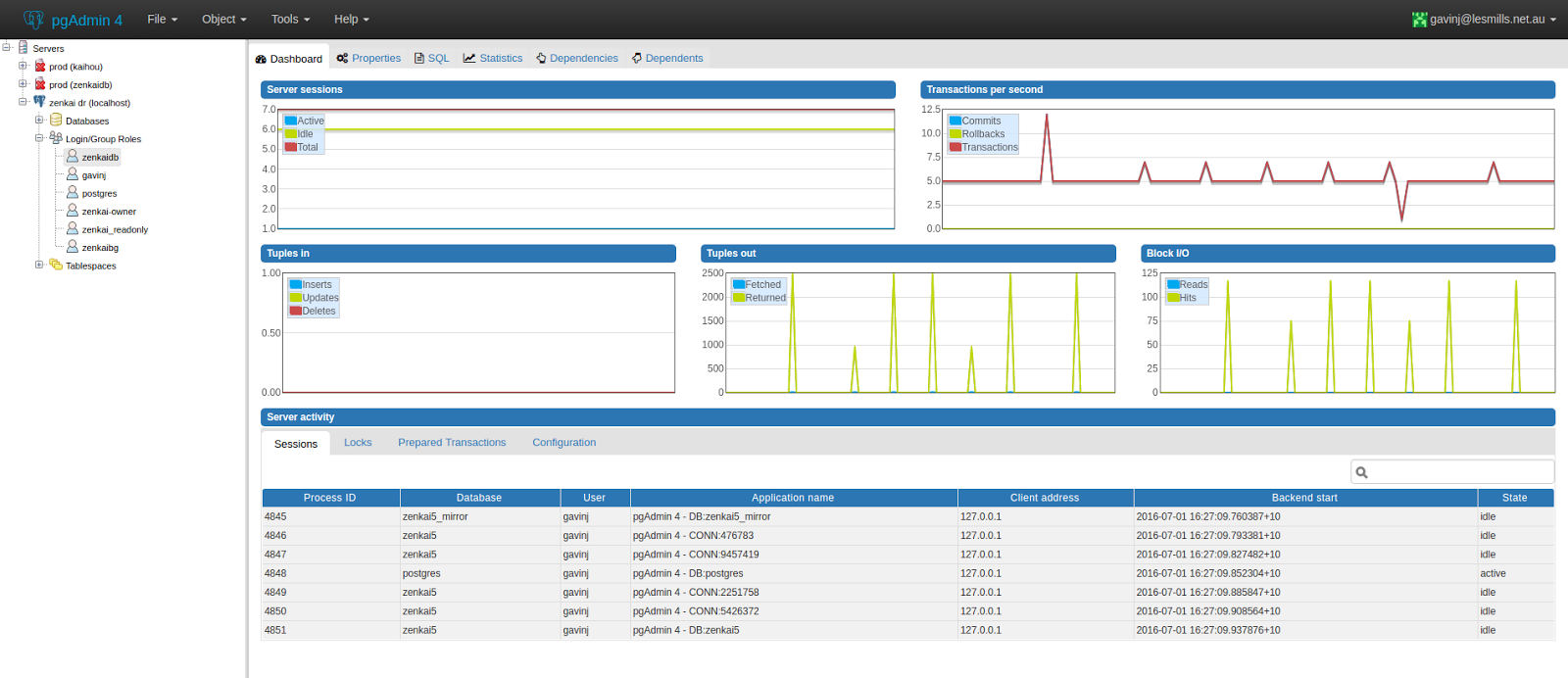1568x678 pixels.
Task: Sort by the Backend start column header
Action: [x=1304, y=498]
